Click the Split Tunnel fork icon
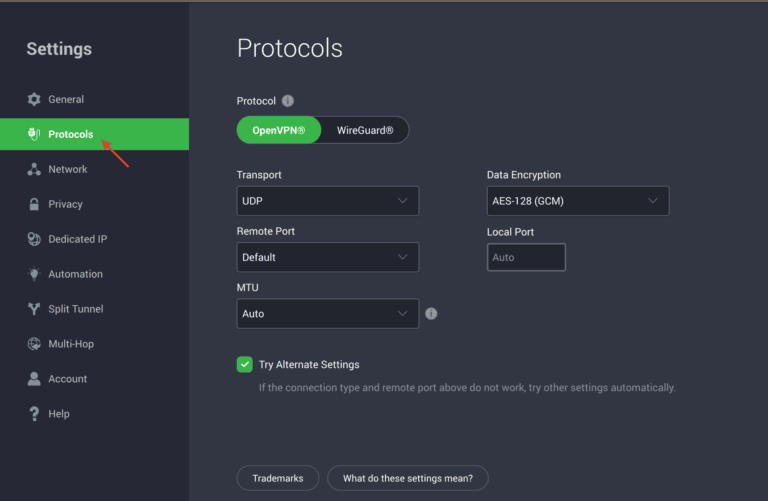Screen dimensions: 768x501 34,309
